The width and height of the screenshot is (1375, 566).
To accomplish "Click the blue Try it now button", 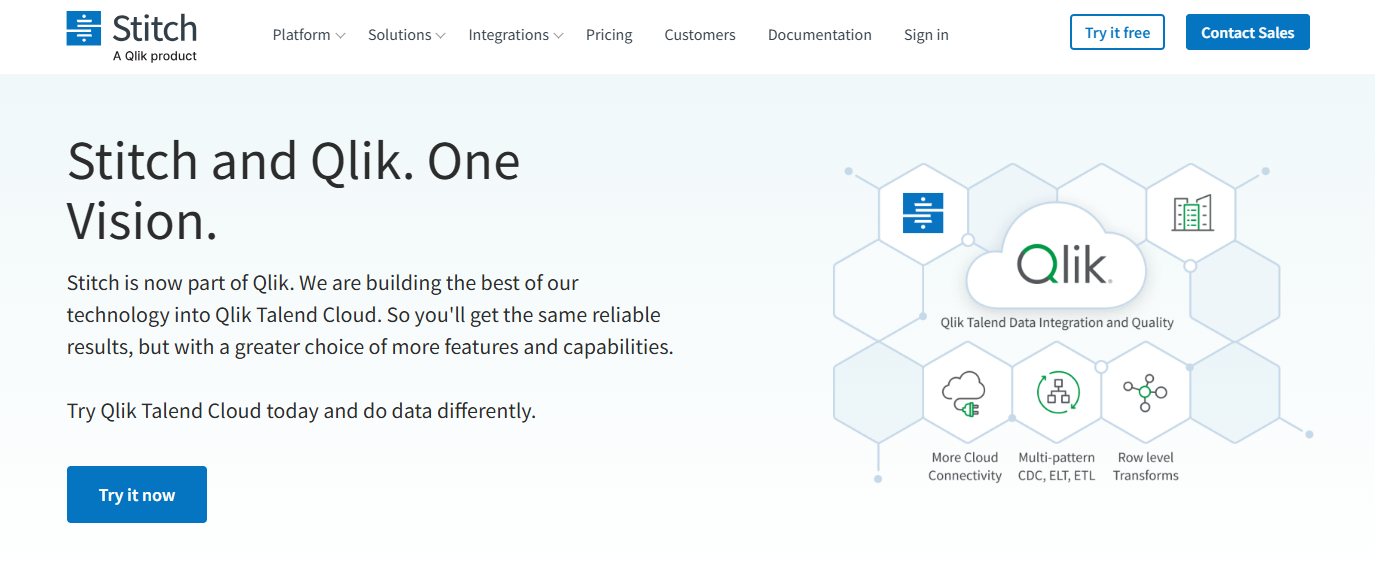I will pyautogui.click(x=137, y=495).
